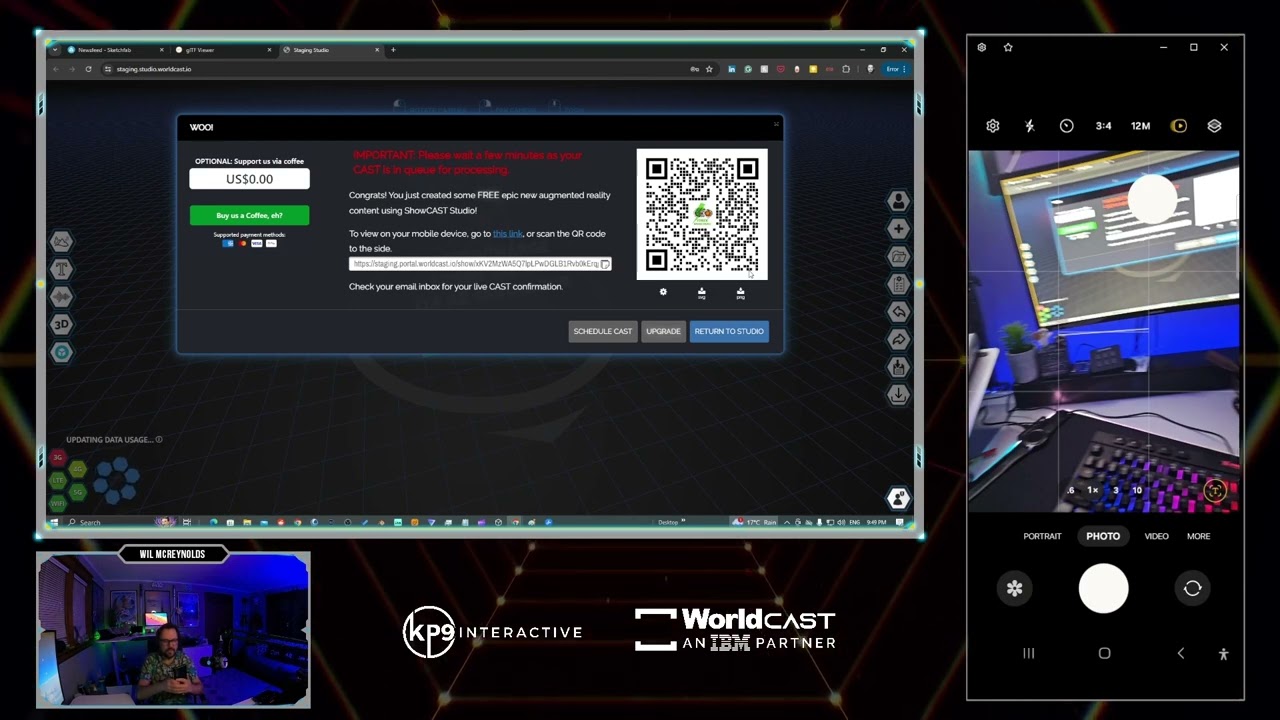Open the "this link" hyperlink
This screenshot has width=1280, height=720.
(508, 233)
